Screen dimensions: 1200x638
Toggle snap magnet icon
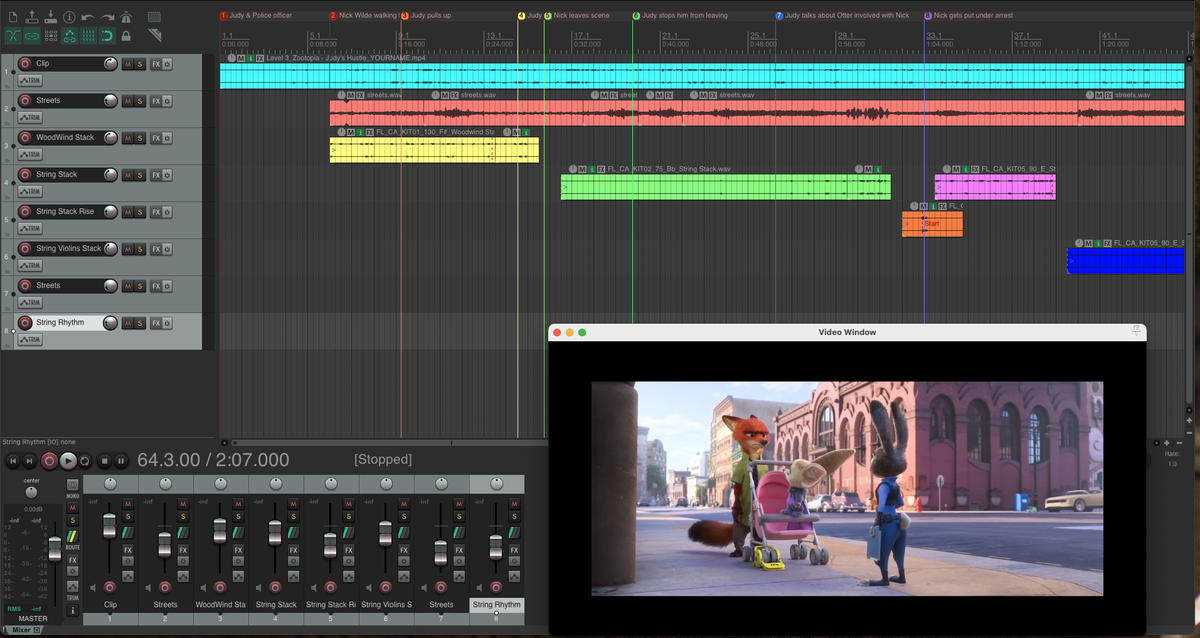point(107,36)
